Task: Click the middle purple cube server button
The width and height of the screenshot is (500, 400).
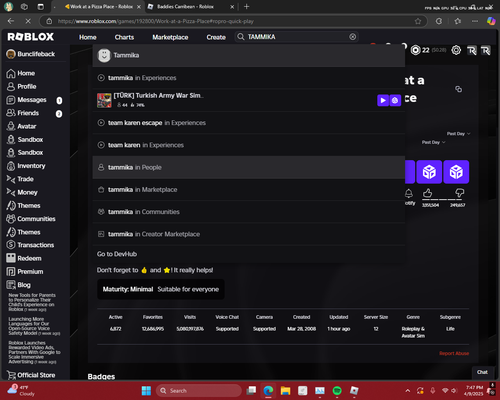Action: [429, 172]
